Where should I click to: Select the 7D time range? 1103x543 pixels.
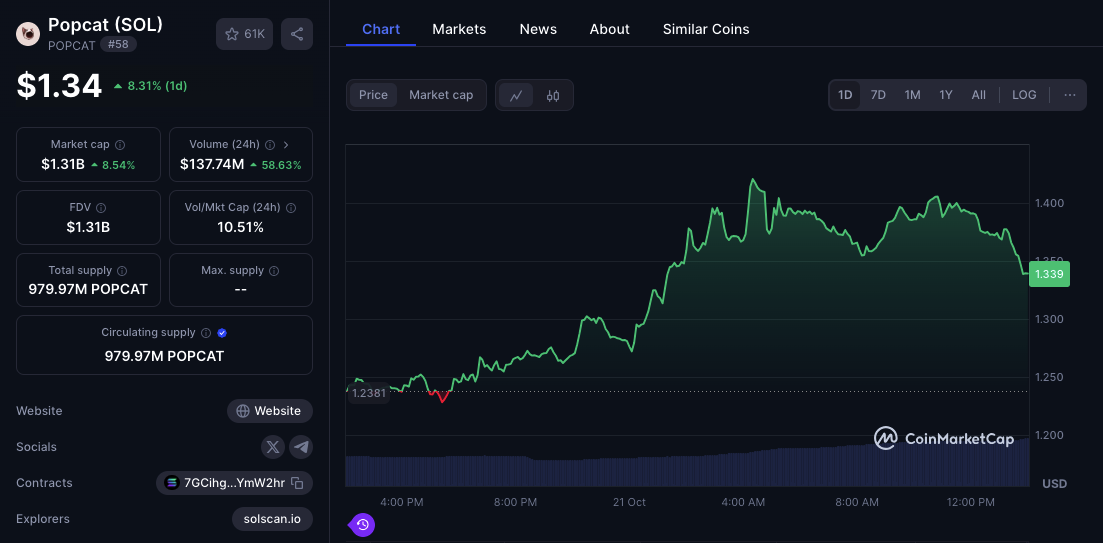(878, 95)
